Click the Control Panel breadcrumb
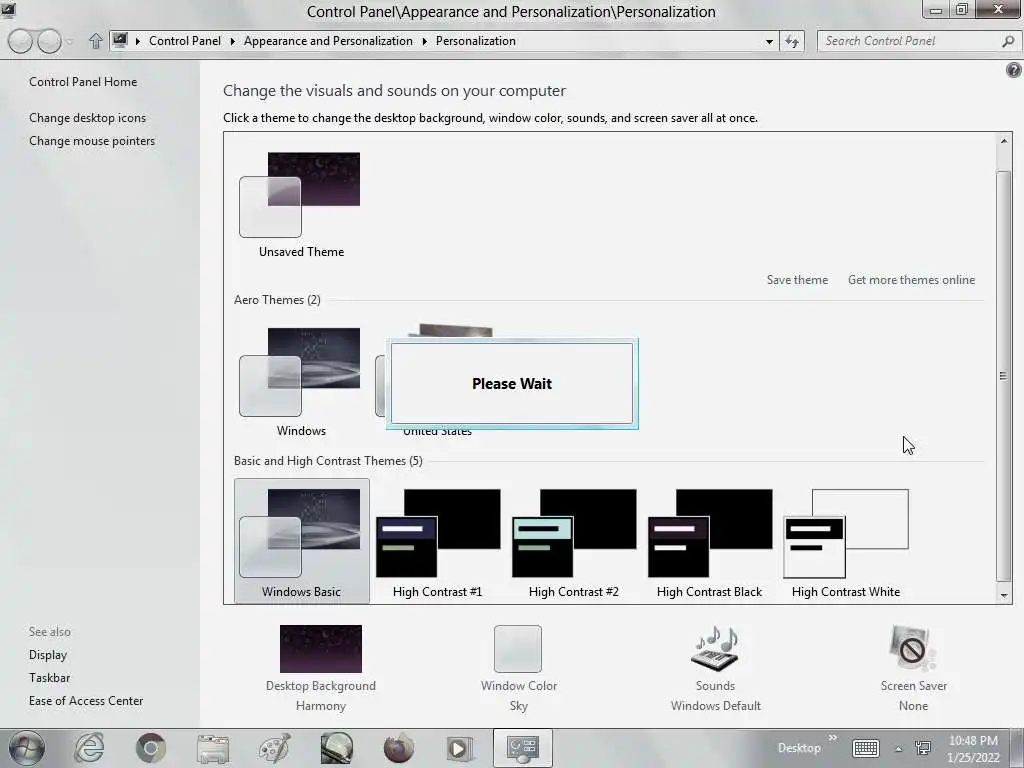Viewport: 1024px width, 768px height. coord(185,40)
